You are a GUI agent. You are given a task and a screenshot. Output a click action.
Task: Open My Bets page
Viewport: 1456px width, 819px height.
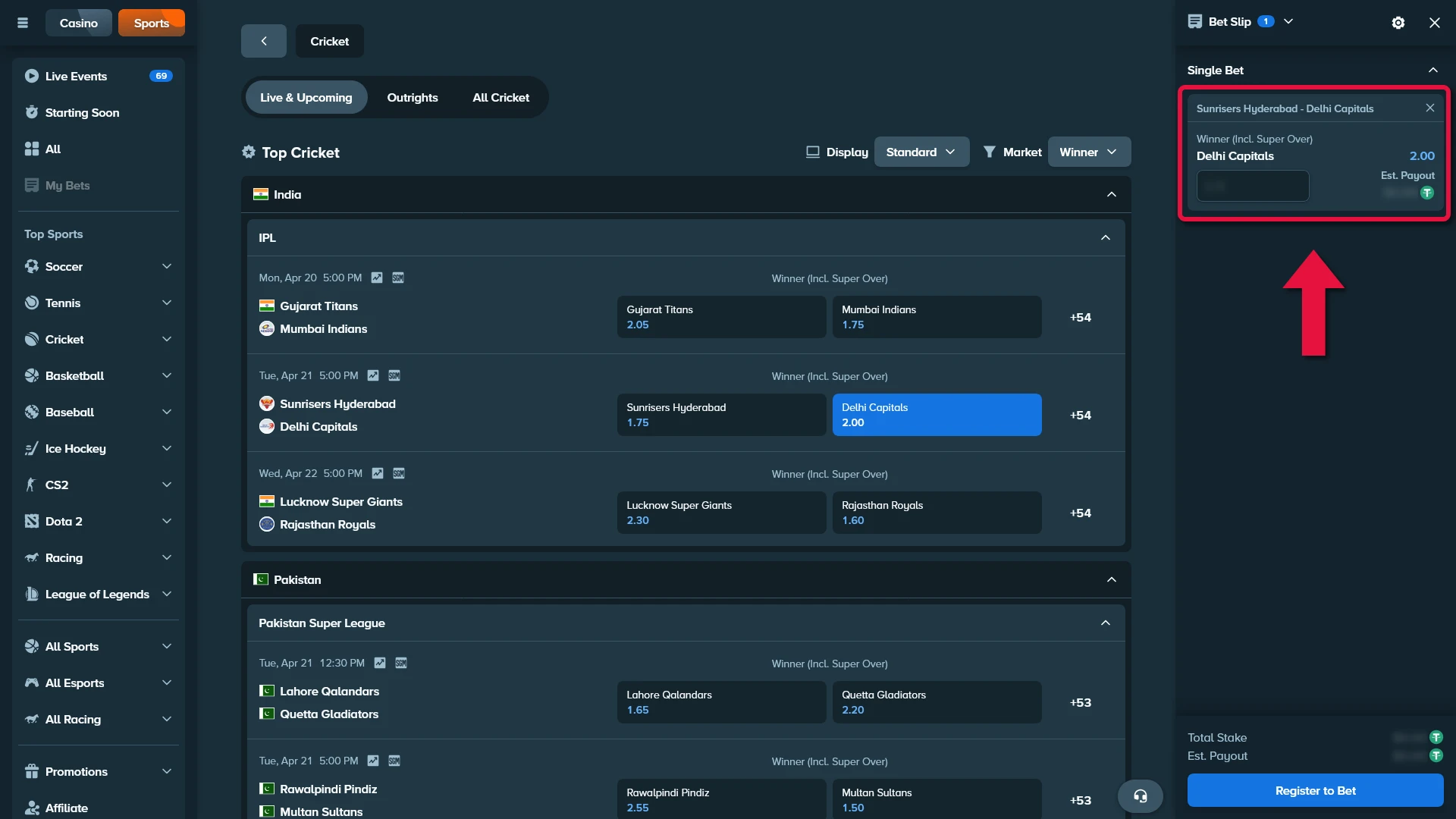pos(99,185)
